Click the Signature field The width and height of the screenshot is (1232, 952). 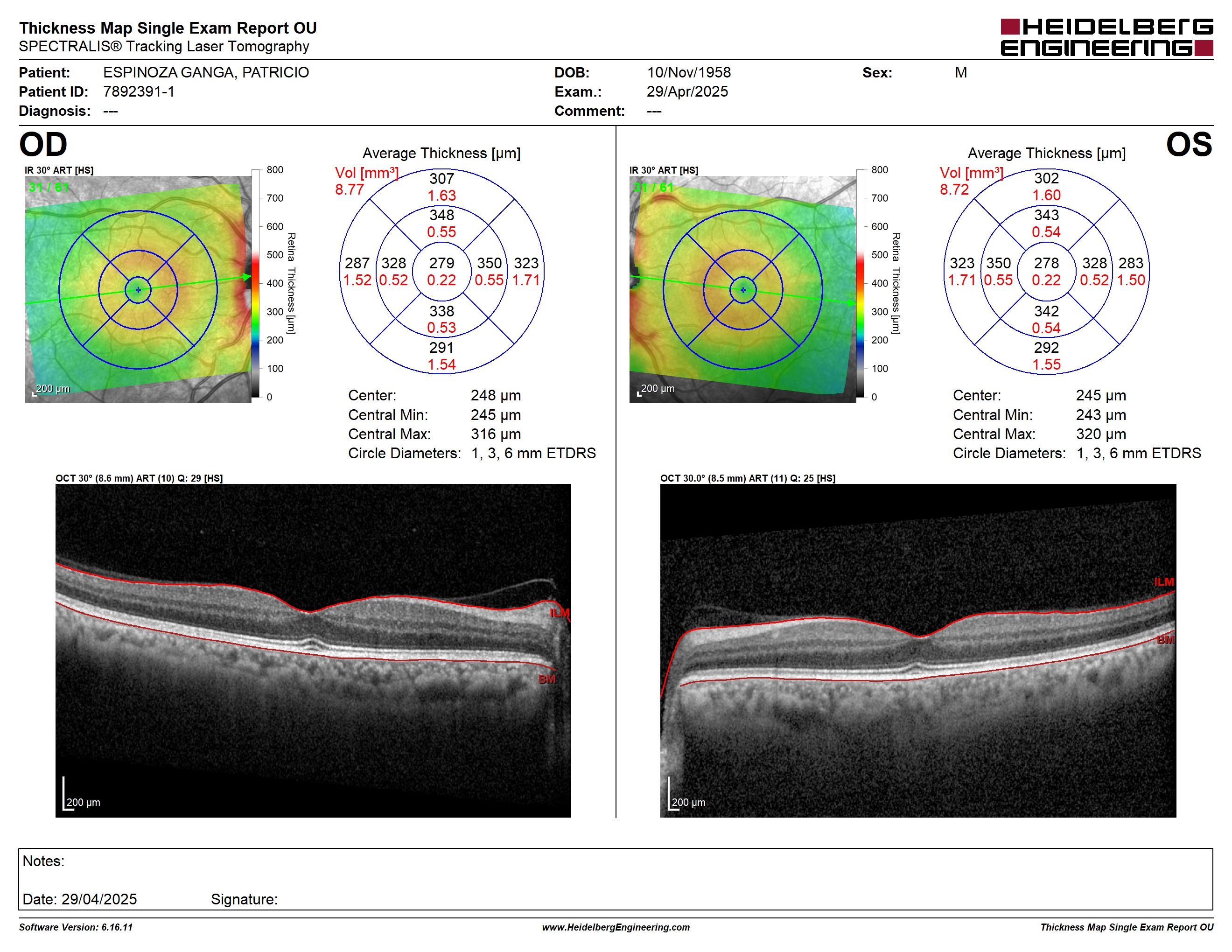[x=244, y=900]
